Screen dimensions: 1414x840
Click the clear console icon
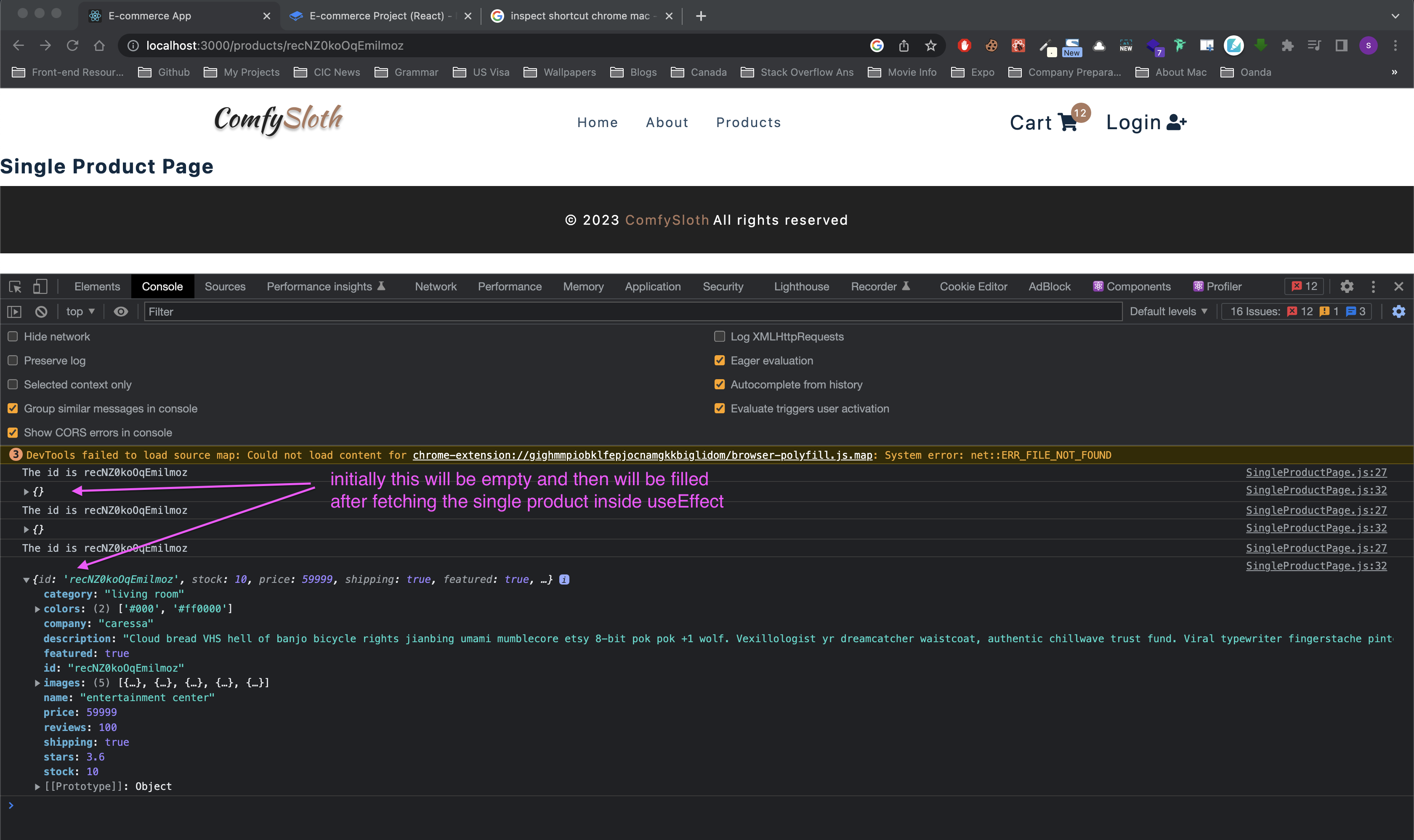41,311
